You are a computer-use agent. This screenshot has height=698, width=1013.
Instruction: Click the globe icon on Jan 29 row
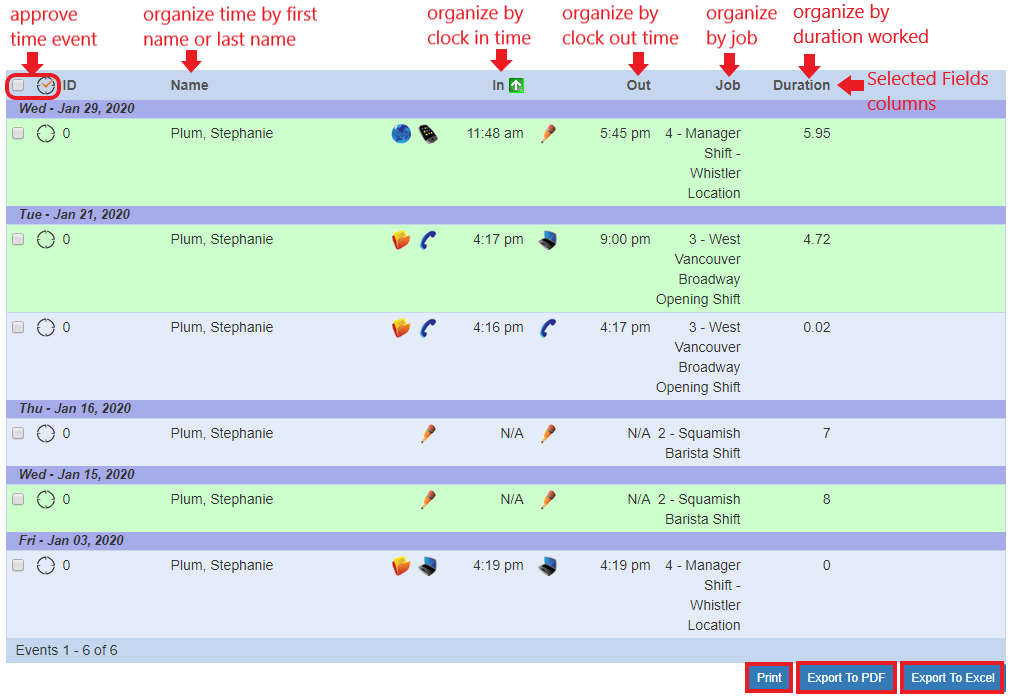pyautogui.click(x=401, y=134)
